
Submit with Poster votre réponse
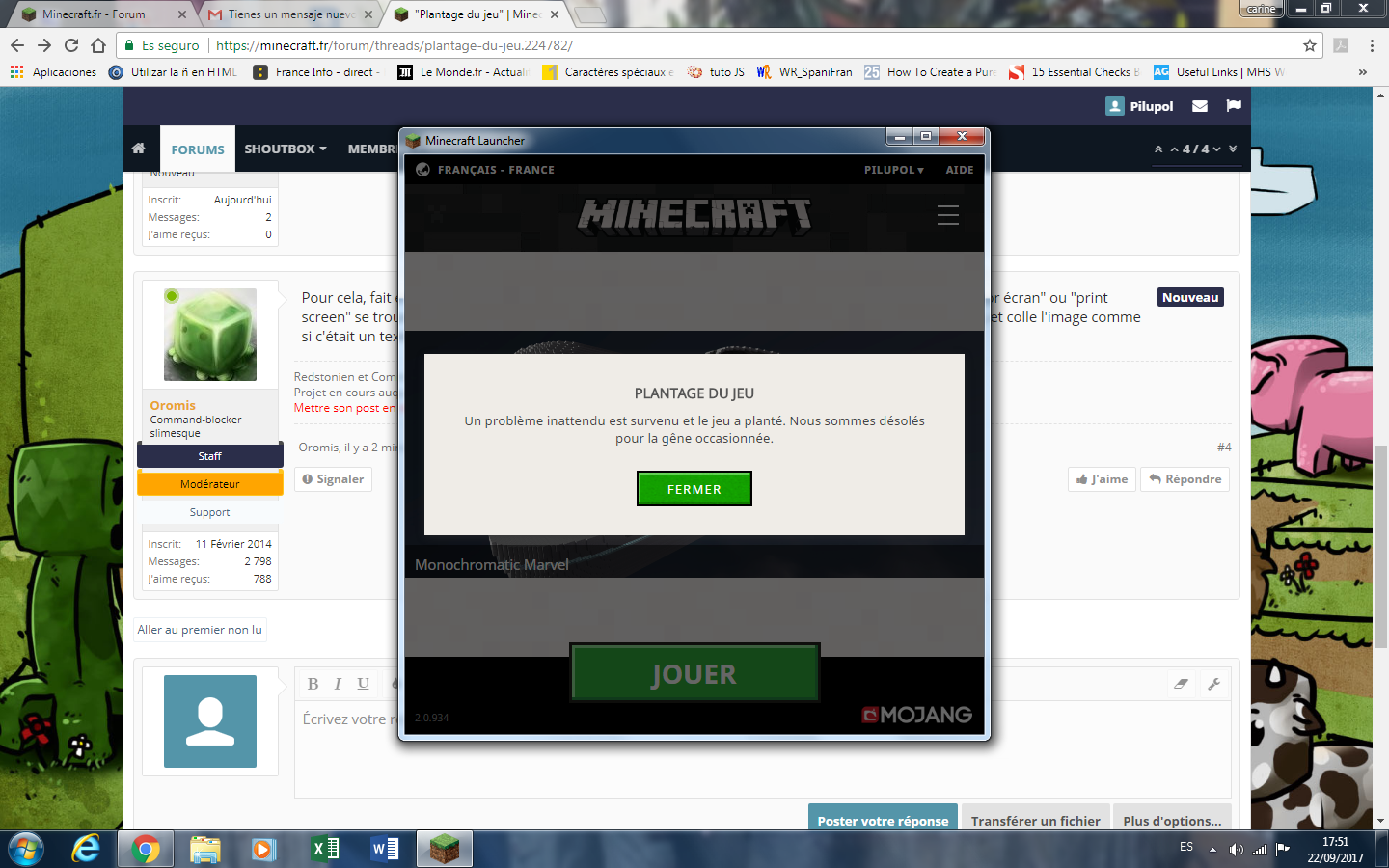[x=883, y=819]
